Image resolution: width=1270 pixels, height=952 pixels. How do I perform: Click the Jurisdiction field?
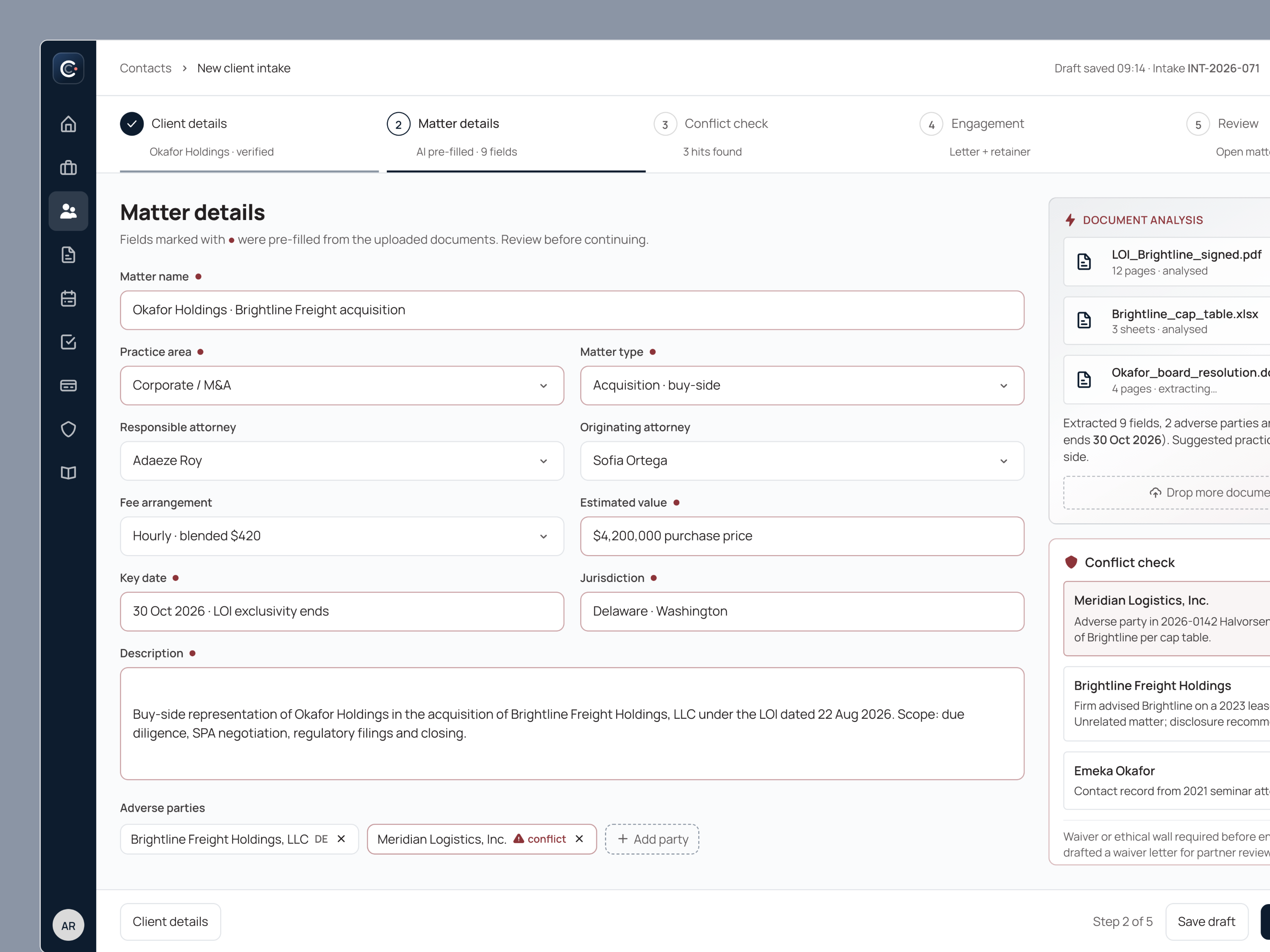(x=802, y=612)
